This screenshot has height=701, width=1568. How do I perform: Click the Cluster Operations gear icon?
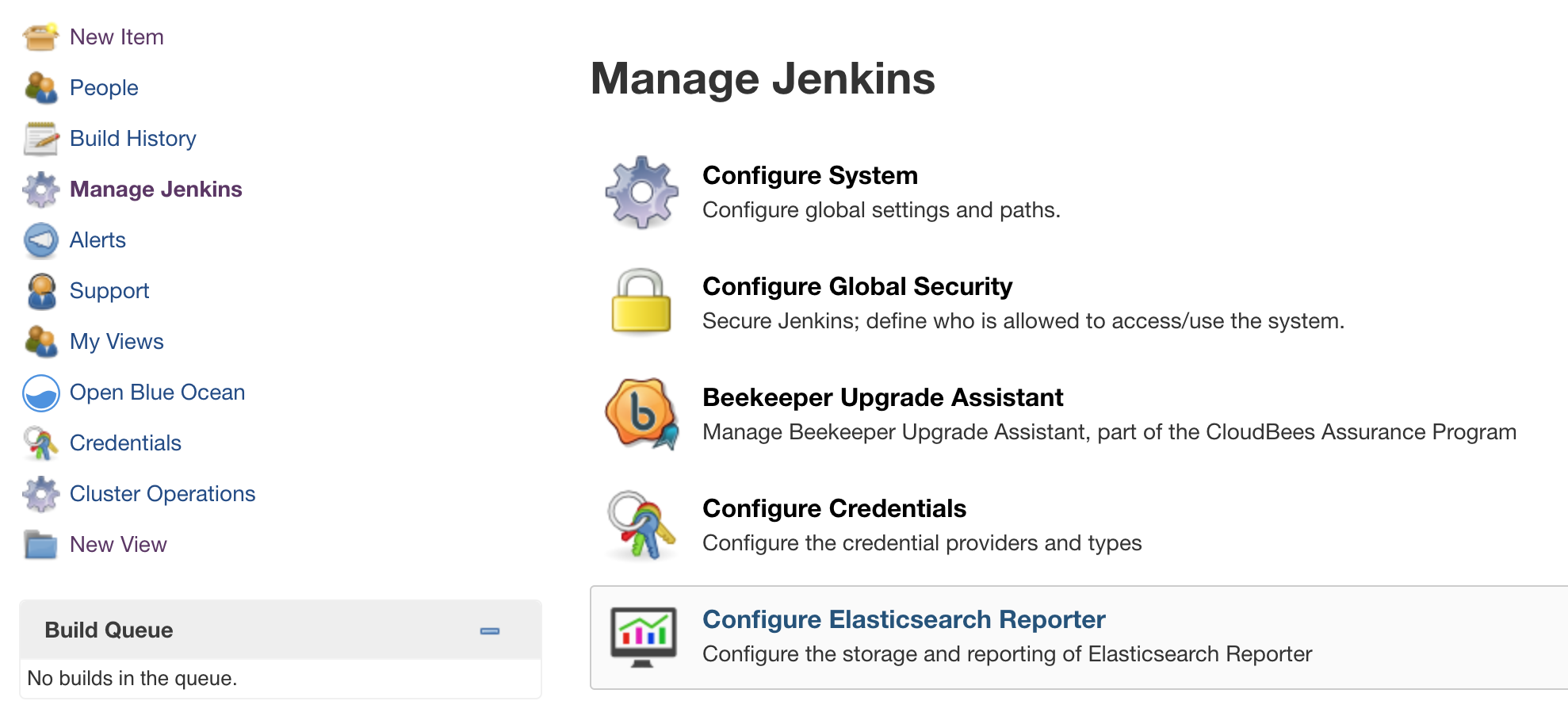(x=40, y=493)
